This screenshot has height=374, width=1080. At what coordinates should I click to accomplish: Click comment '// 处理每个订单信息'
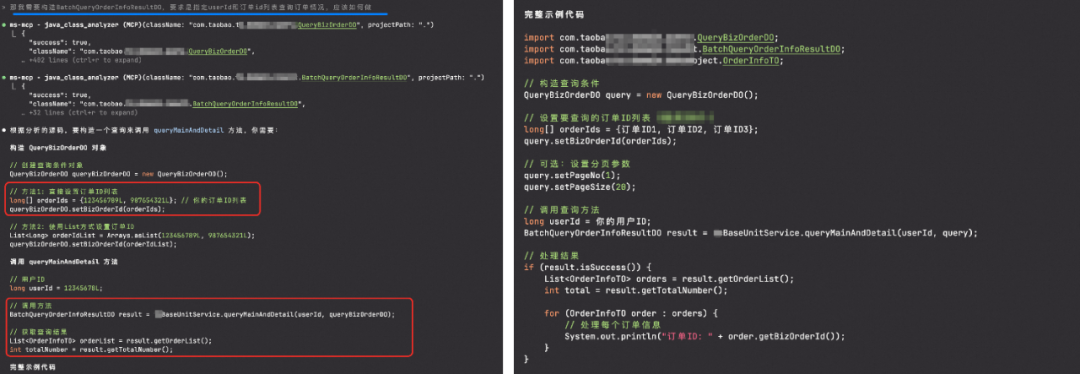pyautogui.click(x=614, y=325)
